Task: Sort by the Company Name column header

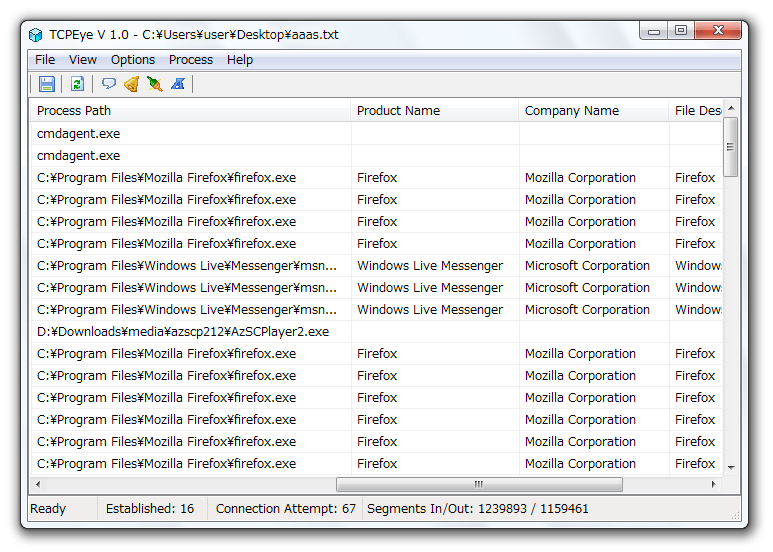Action: tap(594, 110)
